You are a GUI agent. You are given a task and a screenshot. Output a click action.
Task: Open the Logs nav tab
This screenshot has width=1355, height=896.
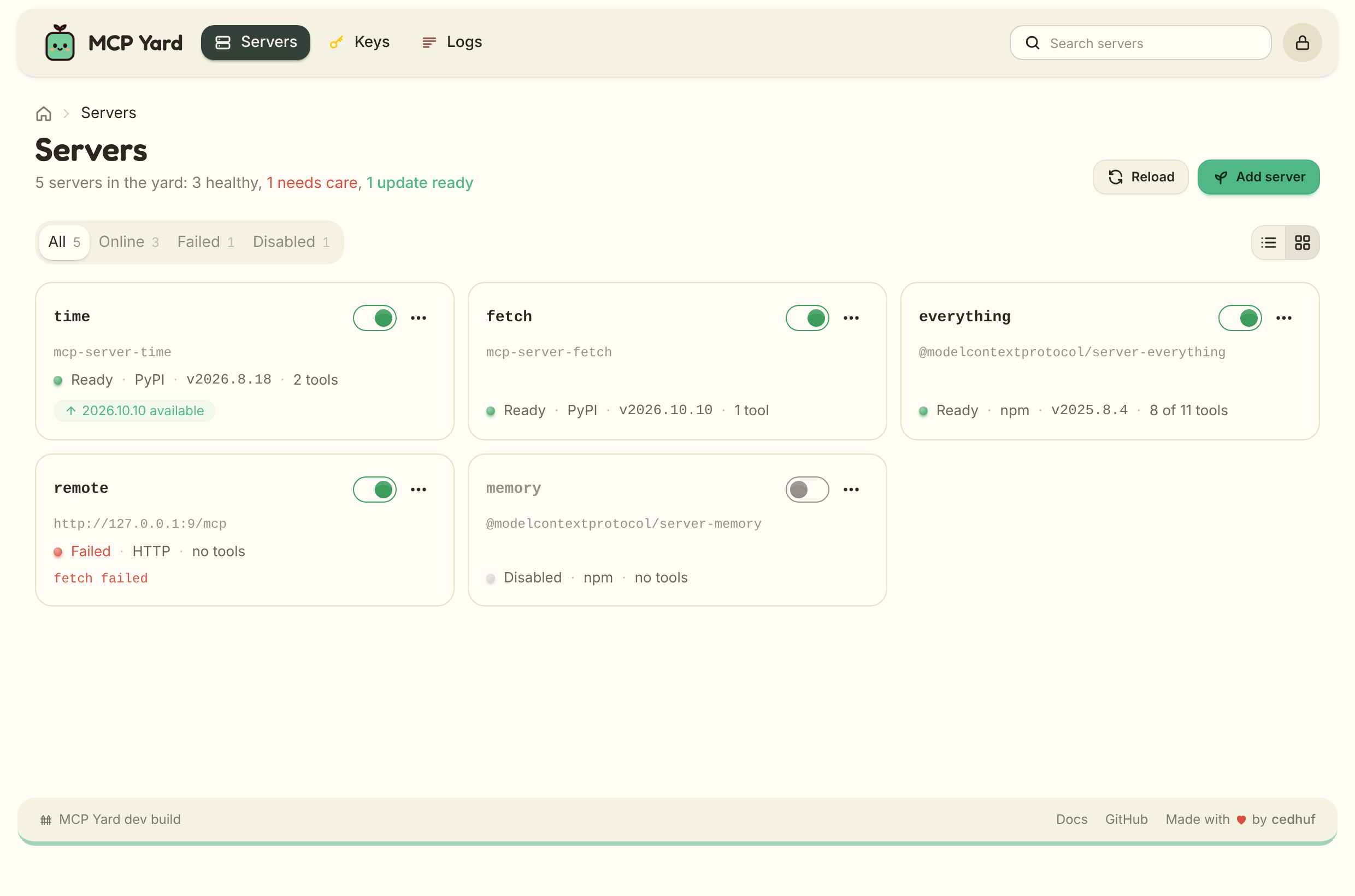click(x=452, y=42)
